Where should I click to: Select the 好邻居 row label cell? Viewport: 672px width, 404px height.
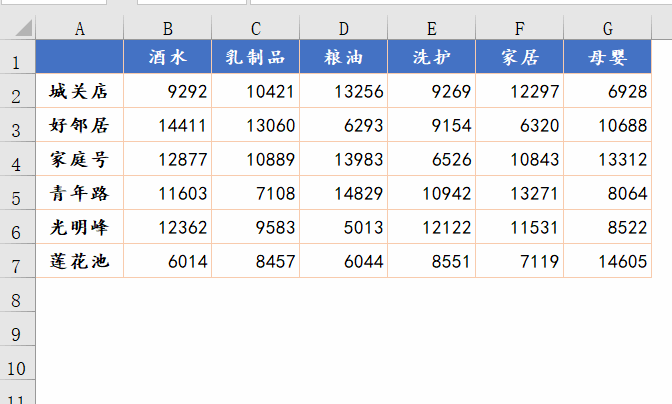point(79,126)
